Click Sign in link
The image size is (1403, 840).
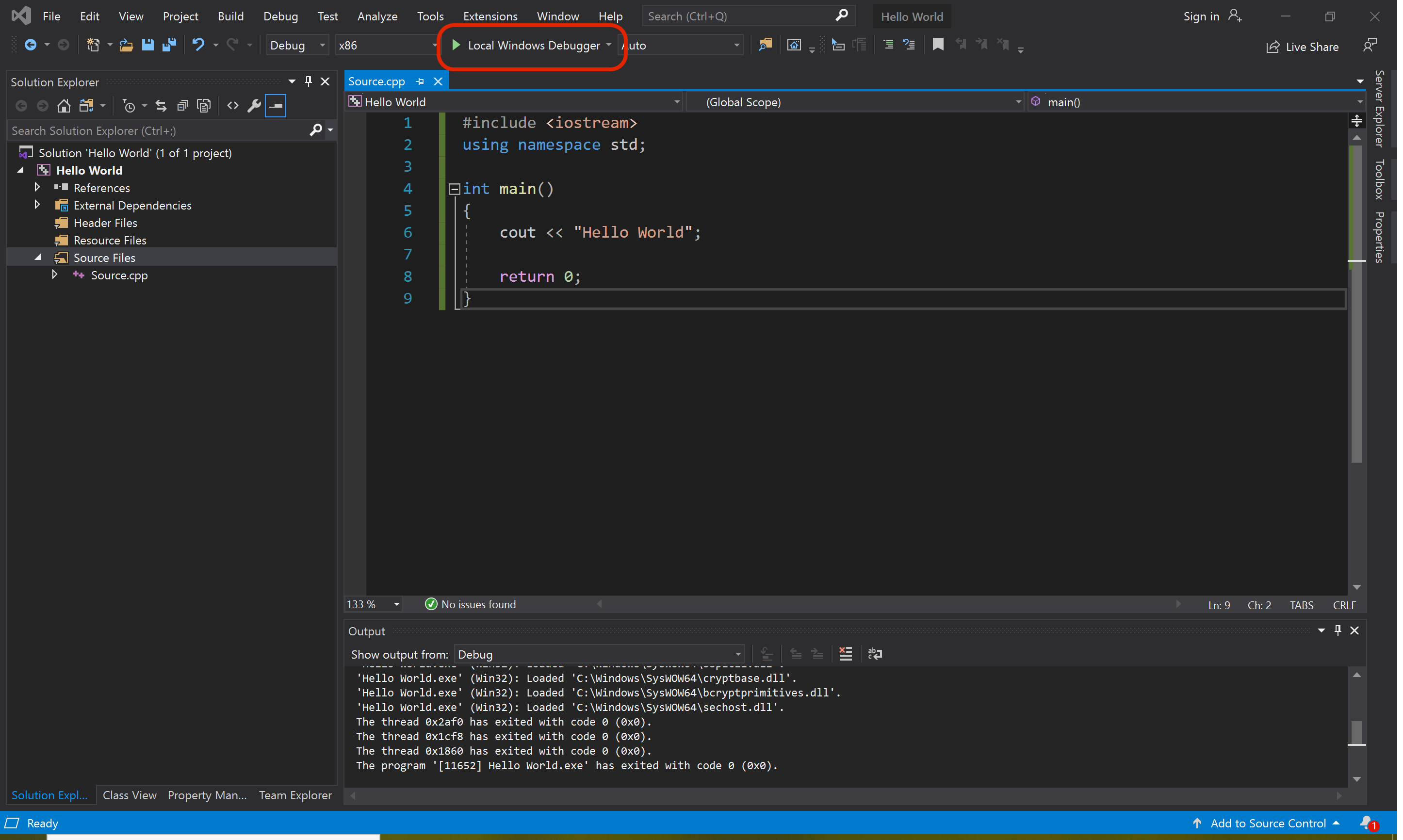point(1201,16)
